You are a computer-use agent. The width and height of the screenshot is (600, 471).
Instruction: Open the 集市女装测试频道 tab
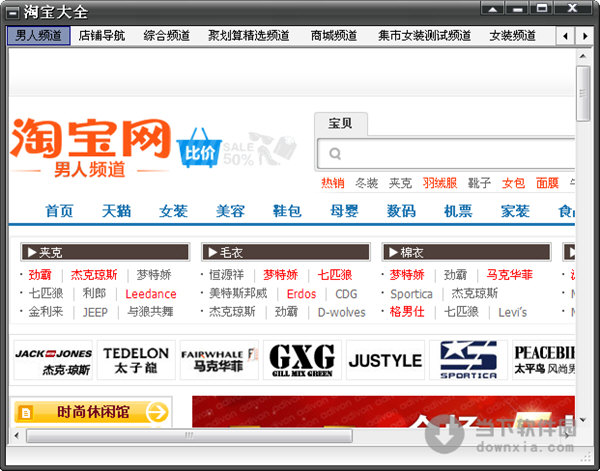click(x=424, y=36)
